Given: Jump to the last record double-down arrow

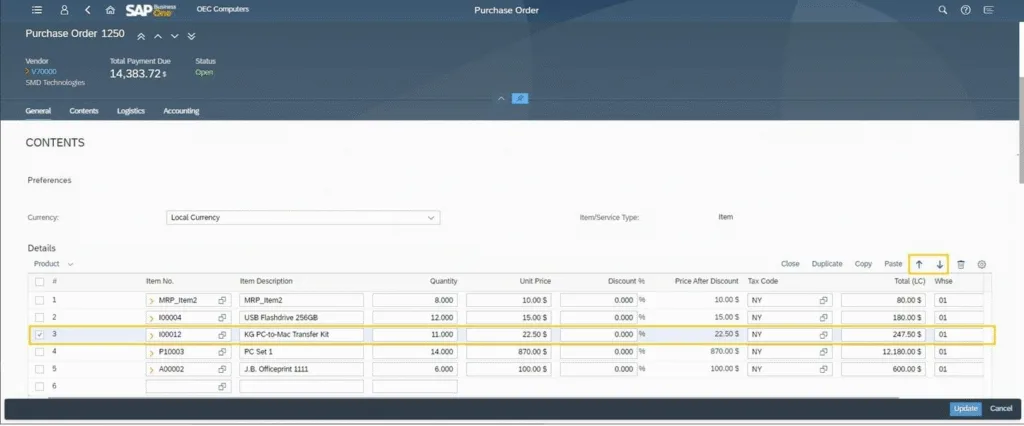Looking at the screenshot, I should click(191, 36).
